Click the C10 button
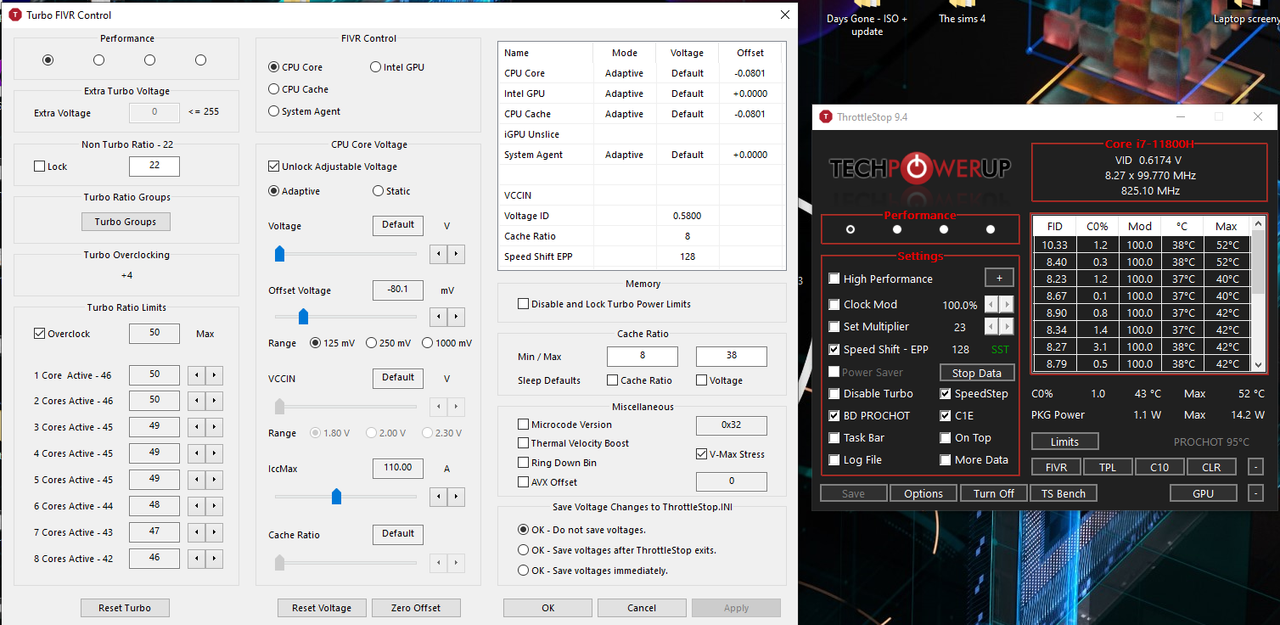Image resolution: width=1280 pixels, height=625 pixels. click(1159, 467)
